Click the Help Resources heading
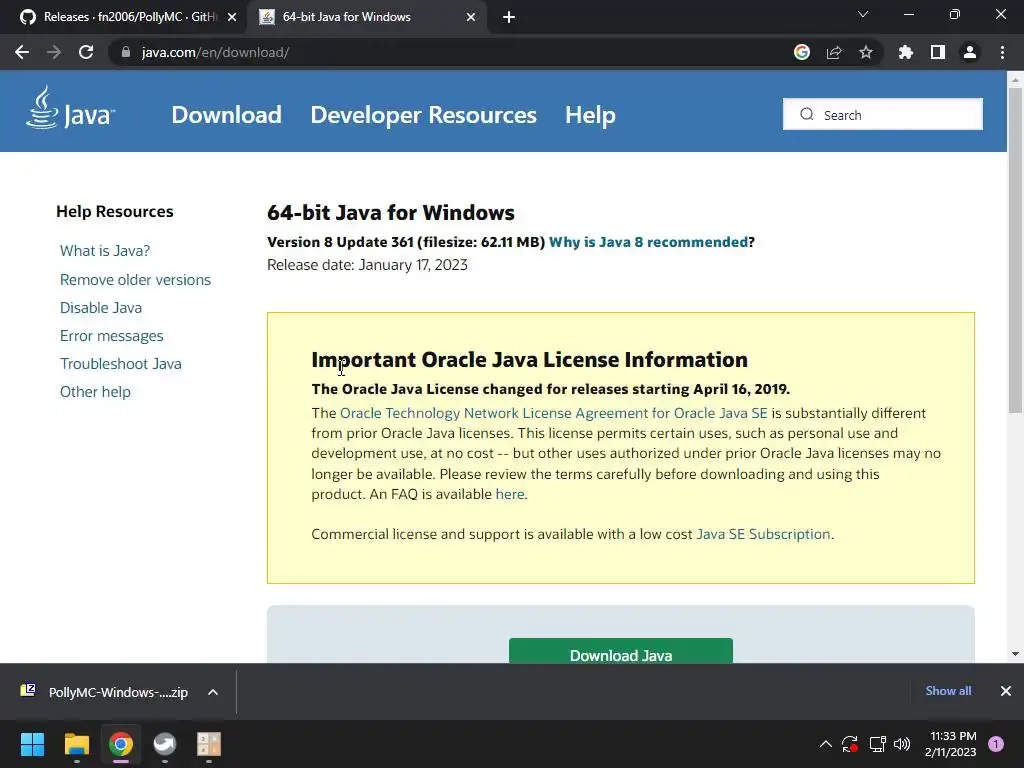The width and height of the screenshot is (1024, 768). pyautogui.click(x=115, y=212)
